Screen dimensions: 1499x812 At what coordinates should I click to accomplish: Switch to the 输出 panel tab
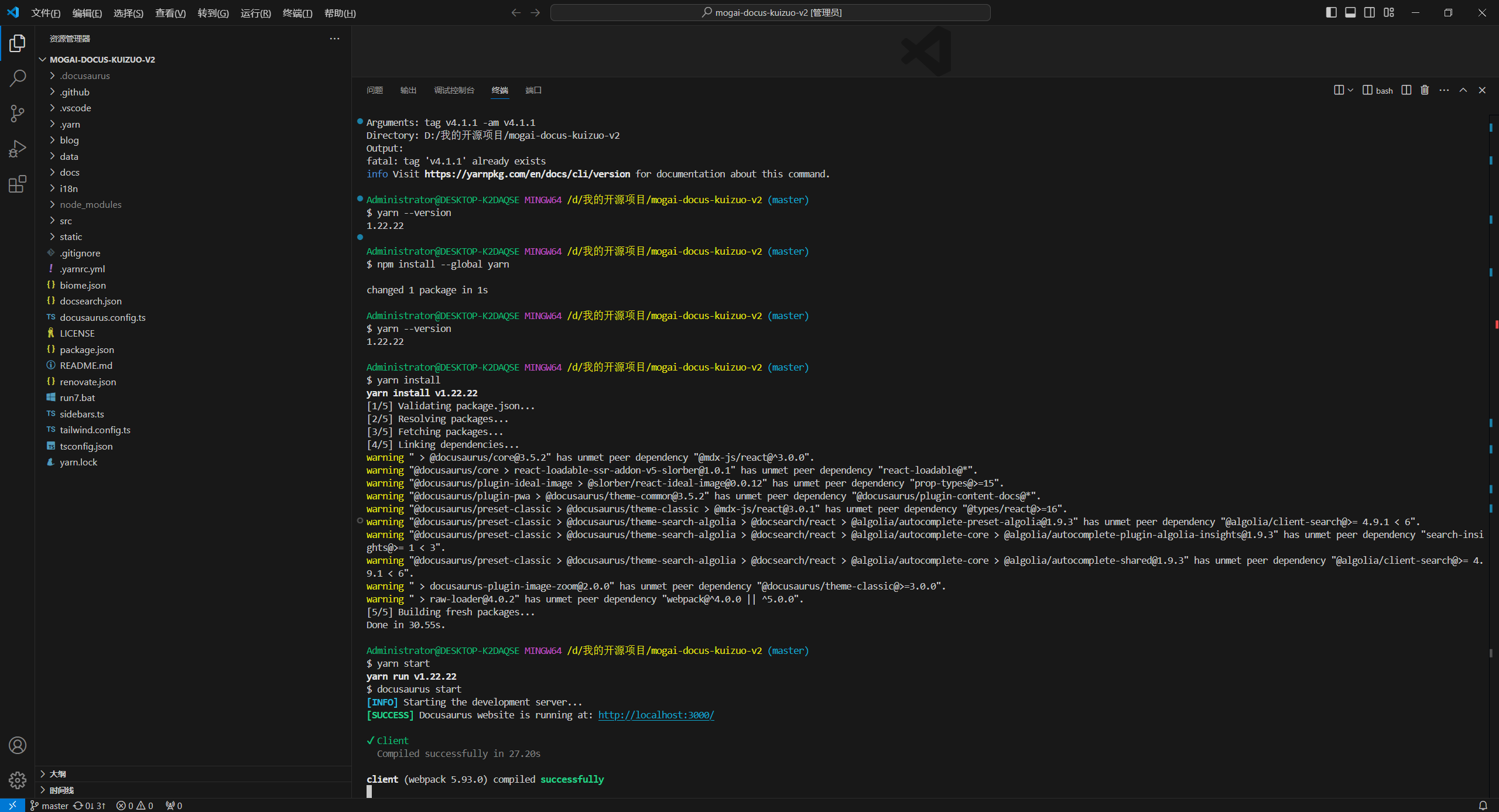pyautogui.click(x=408, y=90)
